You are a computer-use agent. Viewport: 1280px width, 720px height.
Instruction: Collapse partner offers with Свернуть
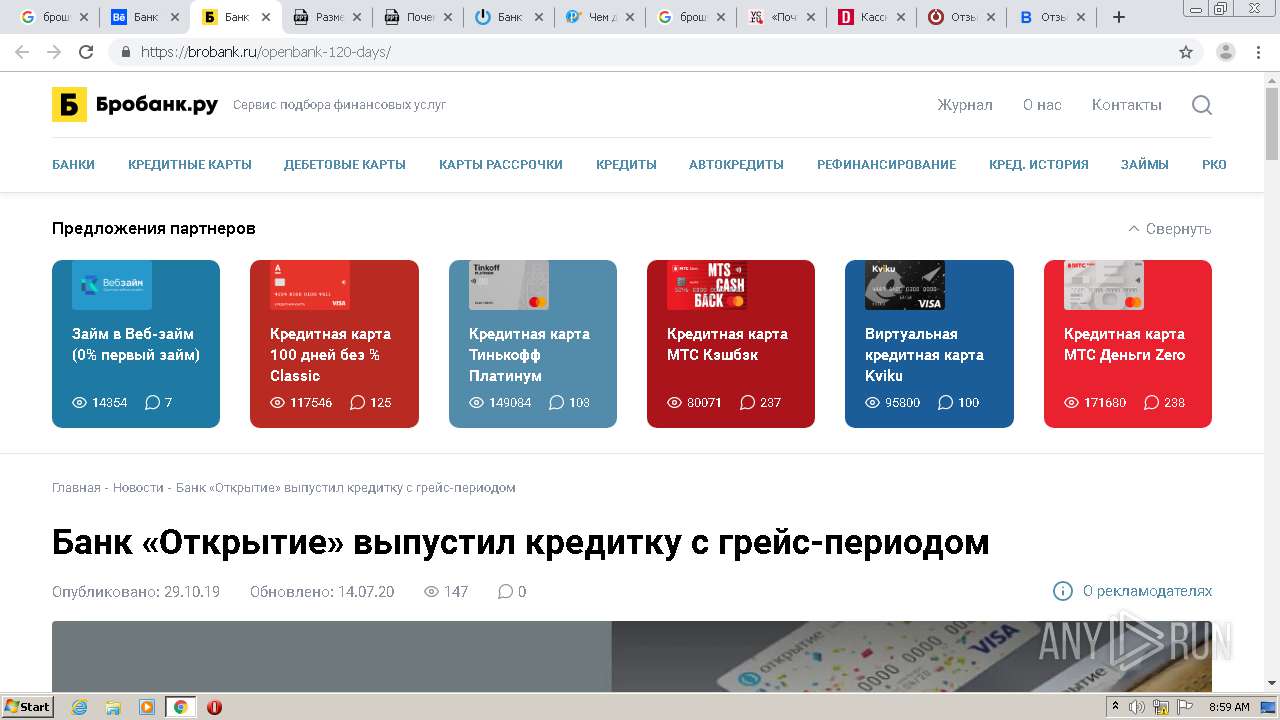click(1169, 228)
